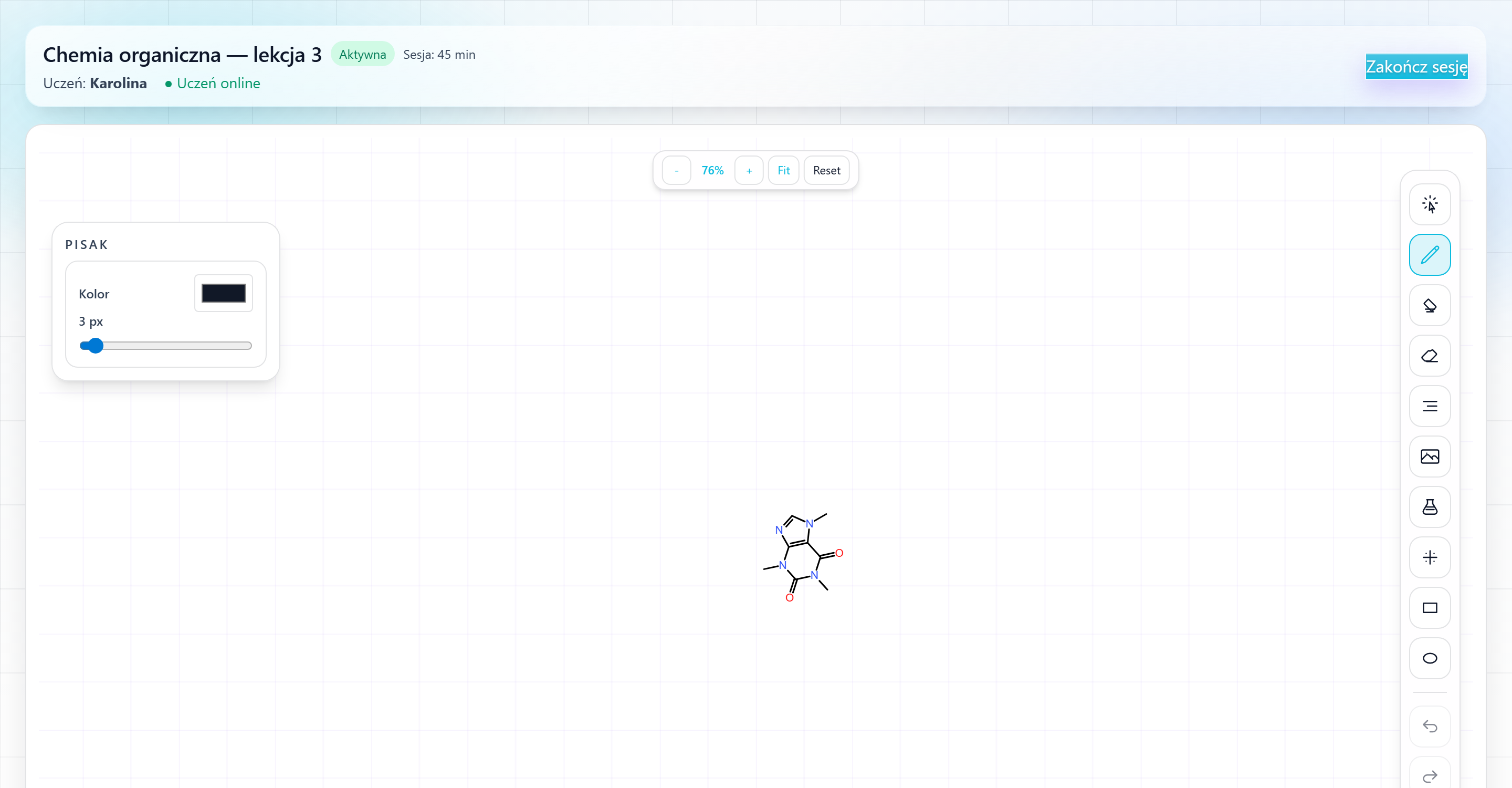1512x788 pixels.
Task: Select the pointer/select tool
Action: pyautogui.click(x=1429, y=204)
